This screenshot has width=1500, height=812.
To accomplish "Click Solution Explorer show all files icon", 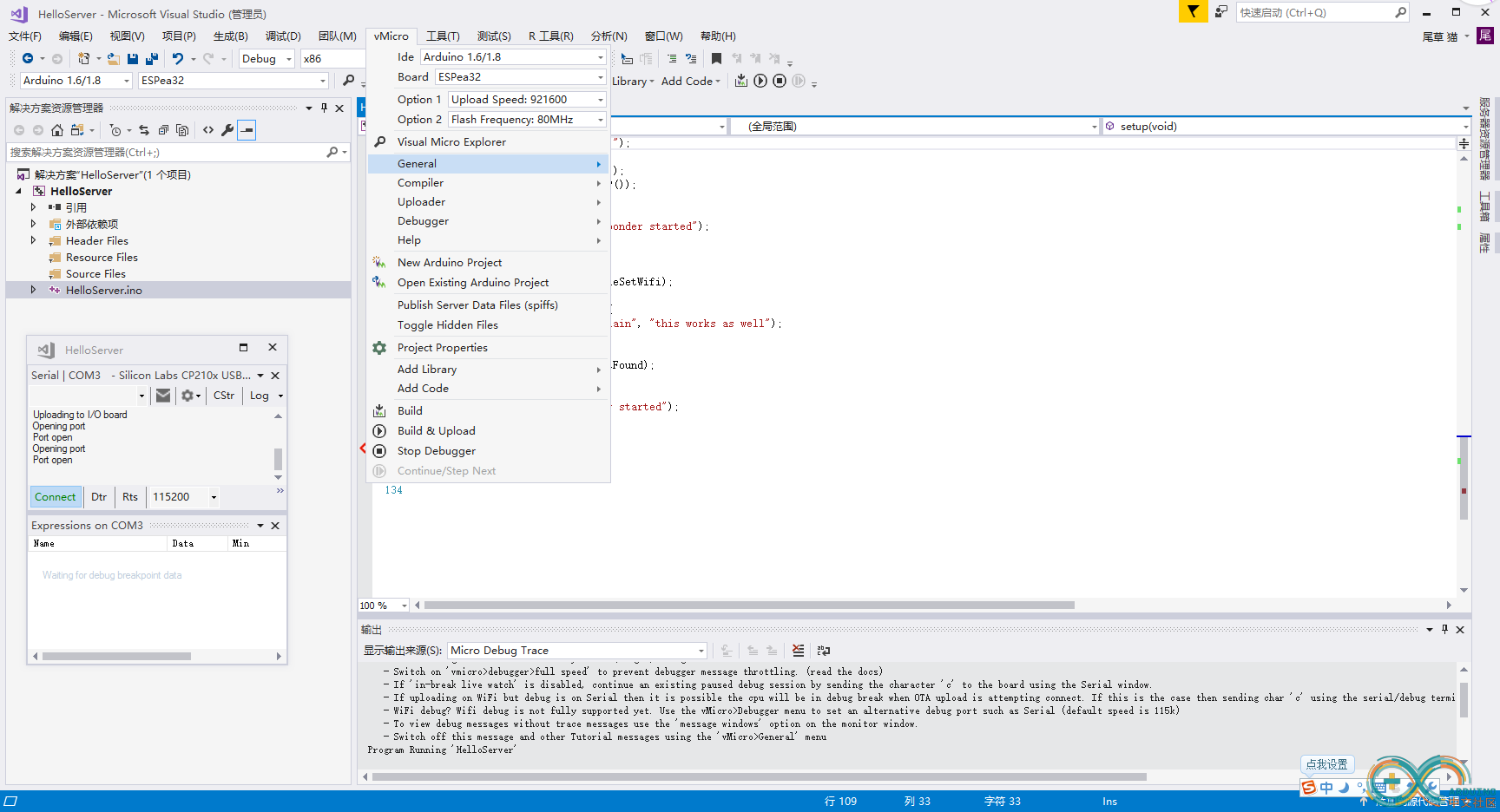I will click(x=182, y=130).
